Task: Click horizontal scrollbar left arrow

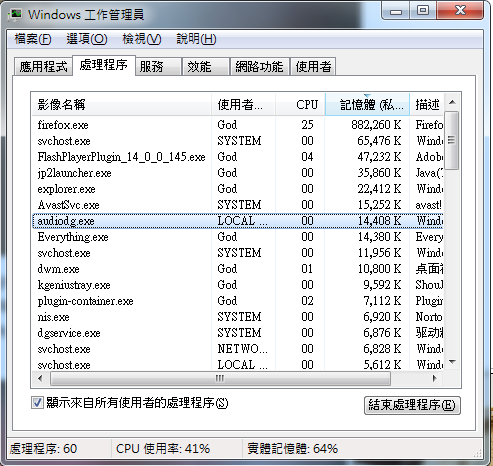Action: tap(40, 379)
